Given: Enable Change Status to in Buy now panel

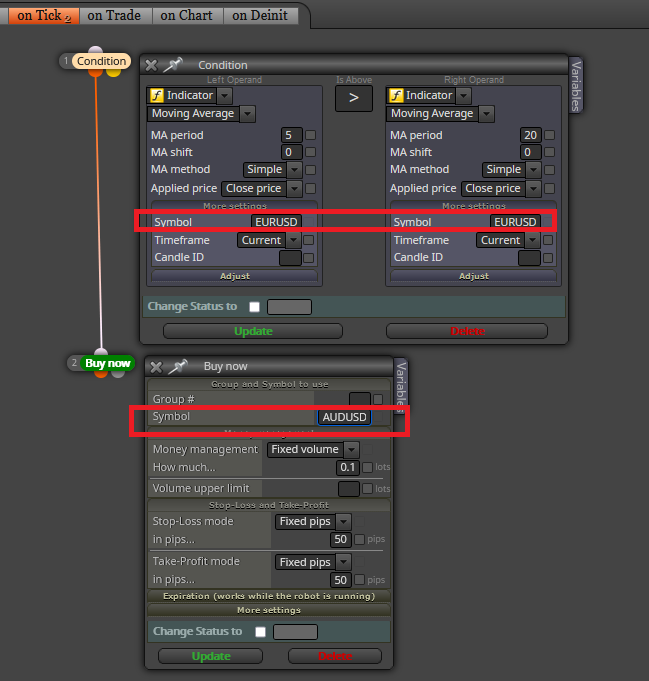Looking at the screenshot, I should point(260,632).
